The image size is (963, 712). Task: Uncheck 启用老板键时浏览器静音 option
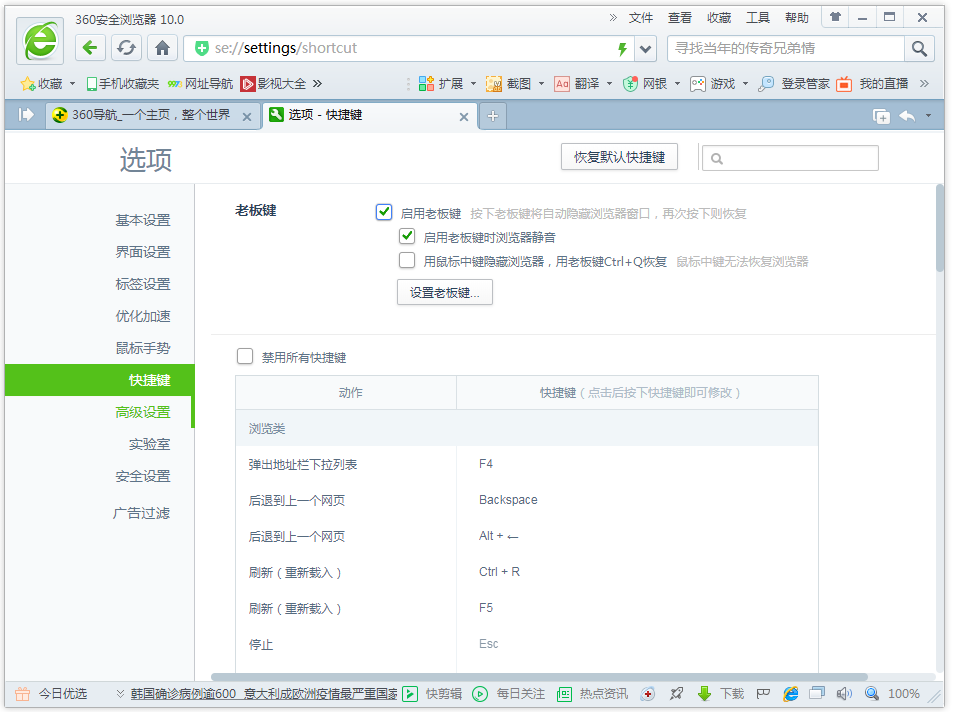click(407, 237)
